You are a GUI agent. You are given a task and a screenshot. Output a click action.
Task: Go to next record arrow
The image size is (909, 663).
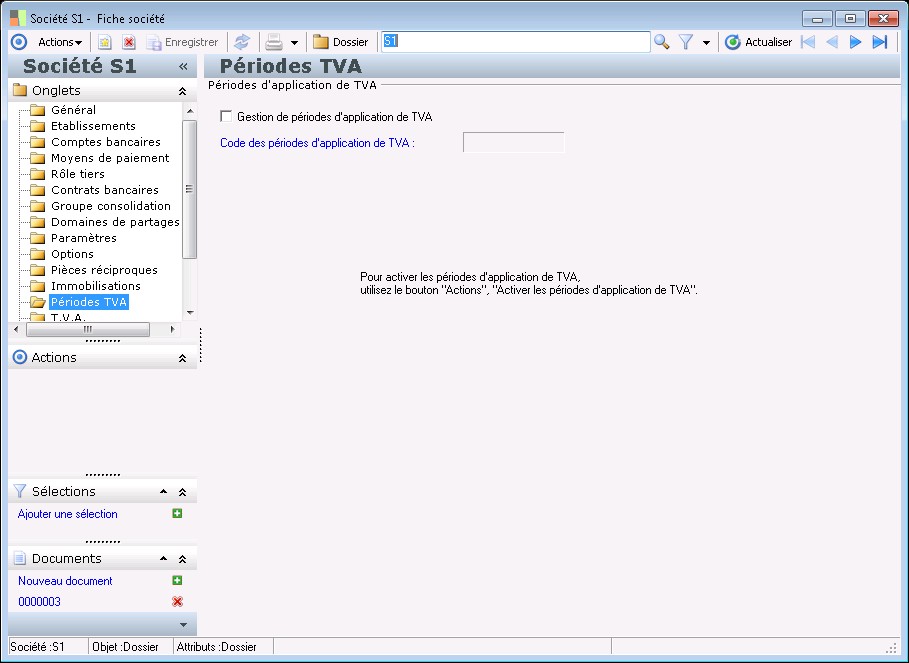pos(855,42)
